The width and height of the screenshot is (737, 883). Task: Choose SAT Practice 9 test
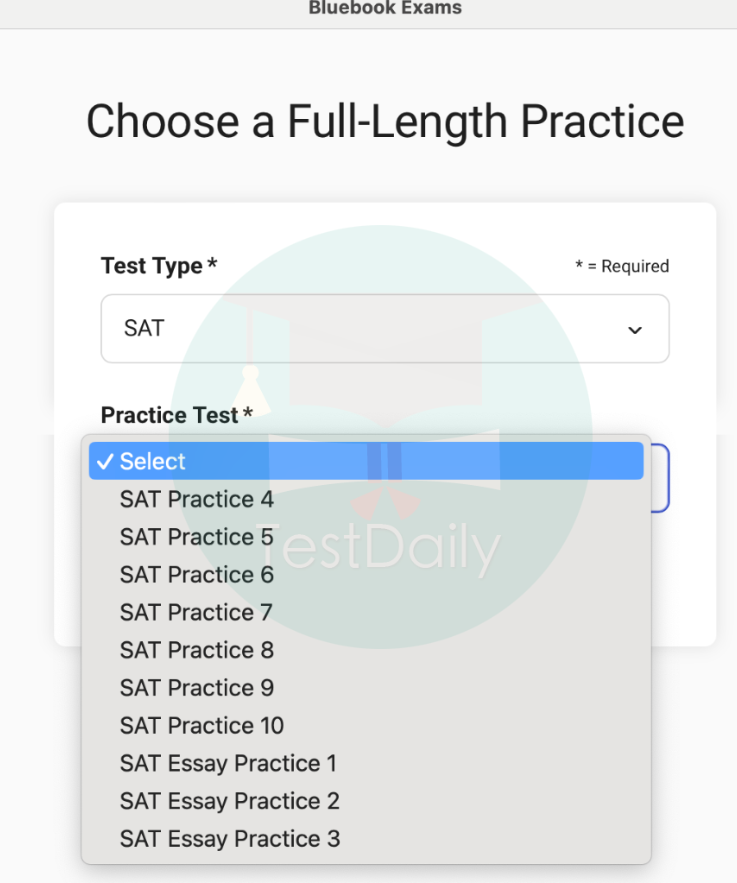(x=197, y=688)
